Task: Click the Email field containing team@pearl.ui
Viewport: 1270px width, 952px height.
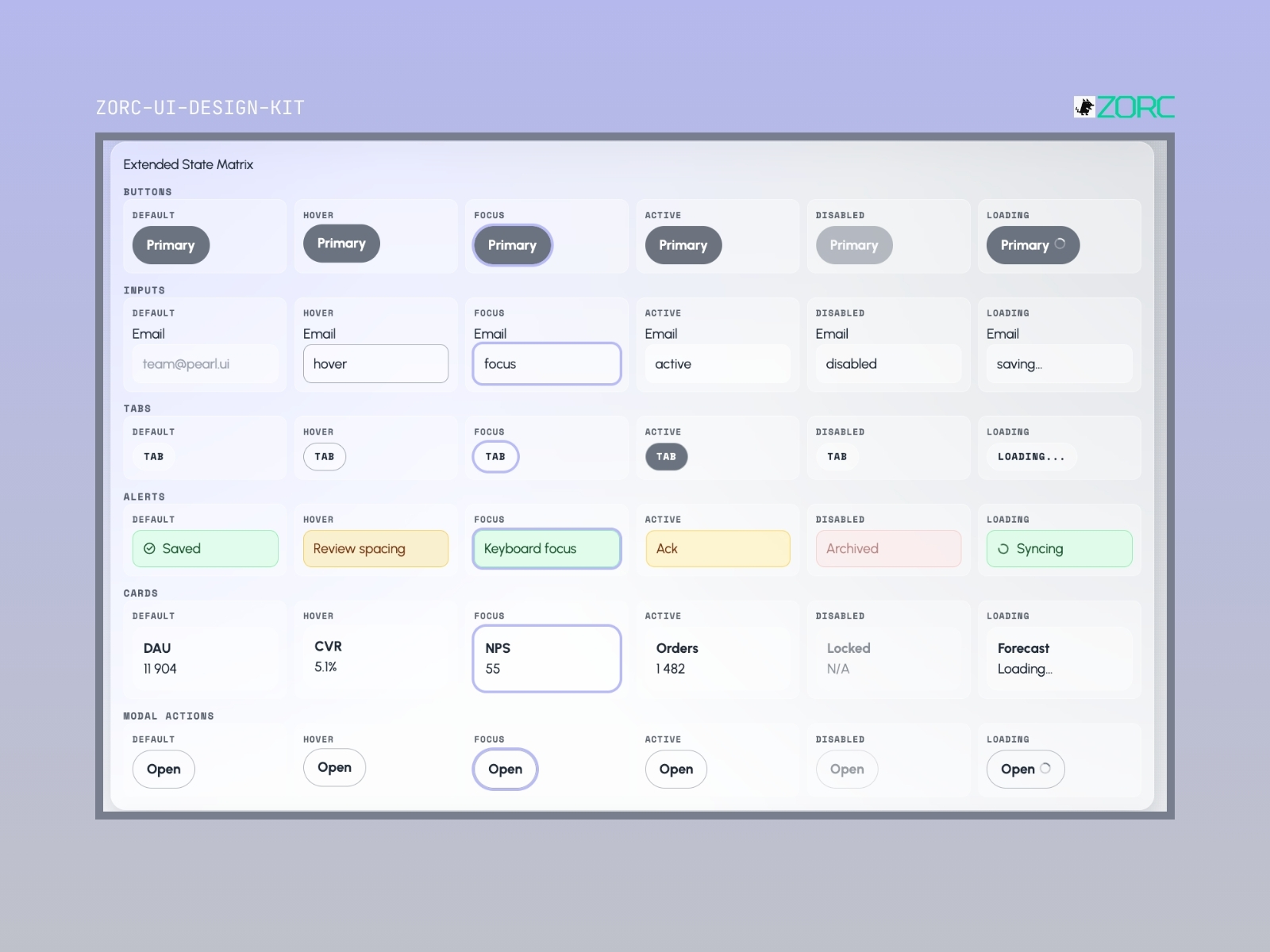Action: click(205, 364)
